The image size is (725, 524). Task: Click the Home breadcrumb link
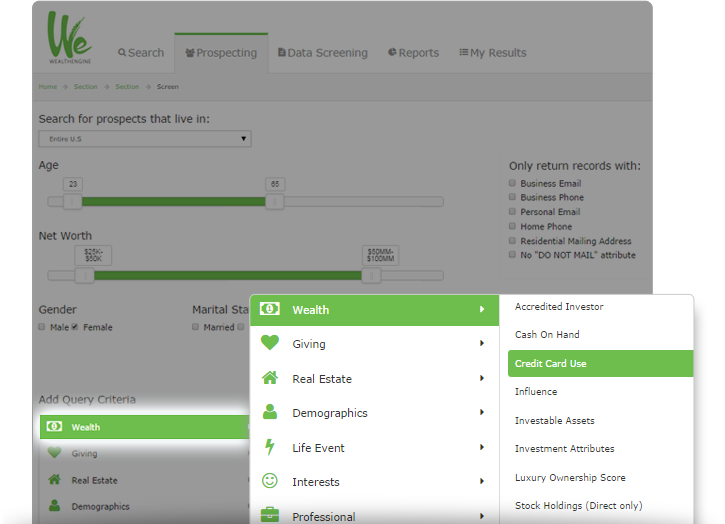tap(48, 86)
